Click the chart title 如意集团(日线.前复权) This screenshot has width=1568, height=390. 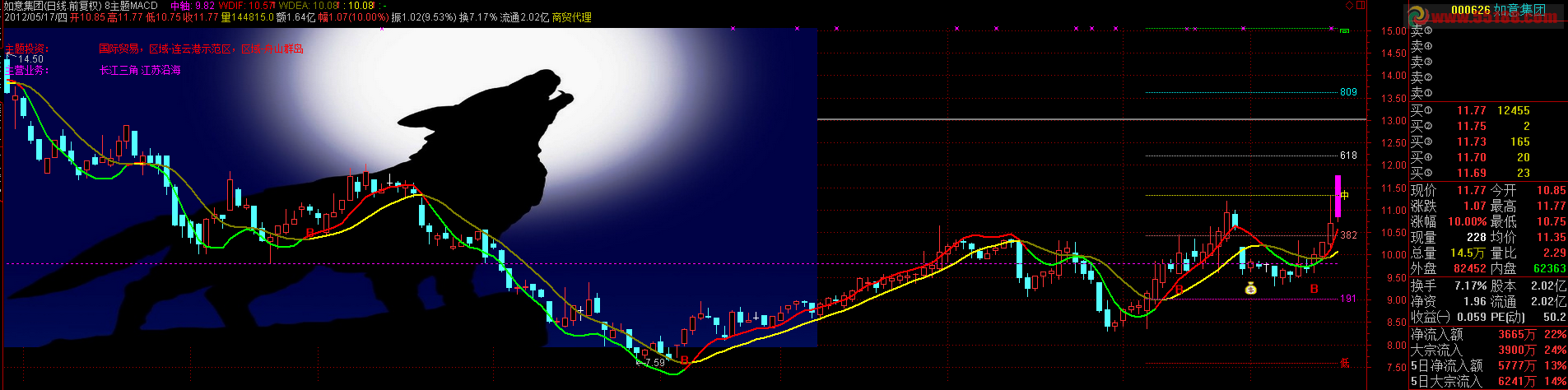[x=52, y=6]
